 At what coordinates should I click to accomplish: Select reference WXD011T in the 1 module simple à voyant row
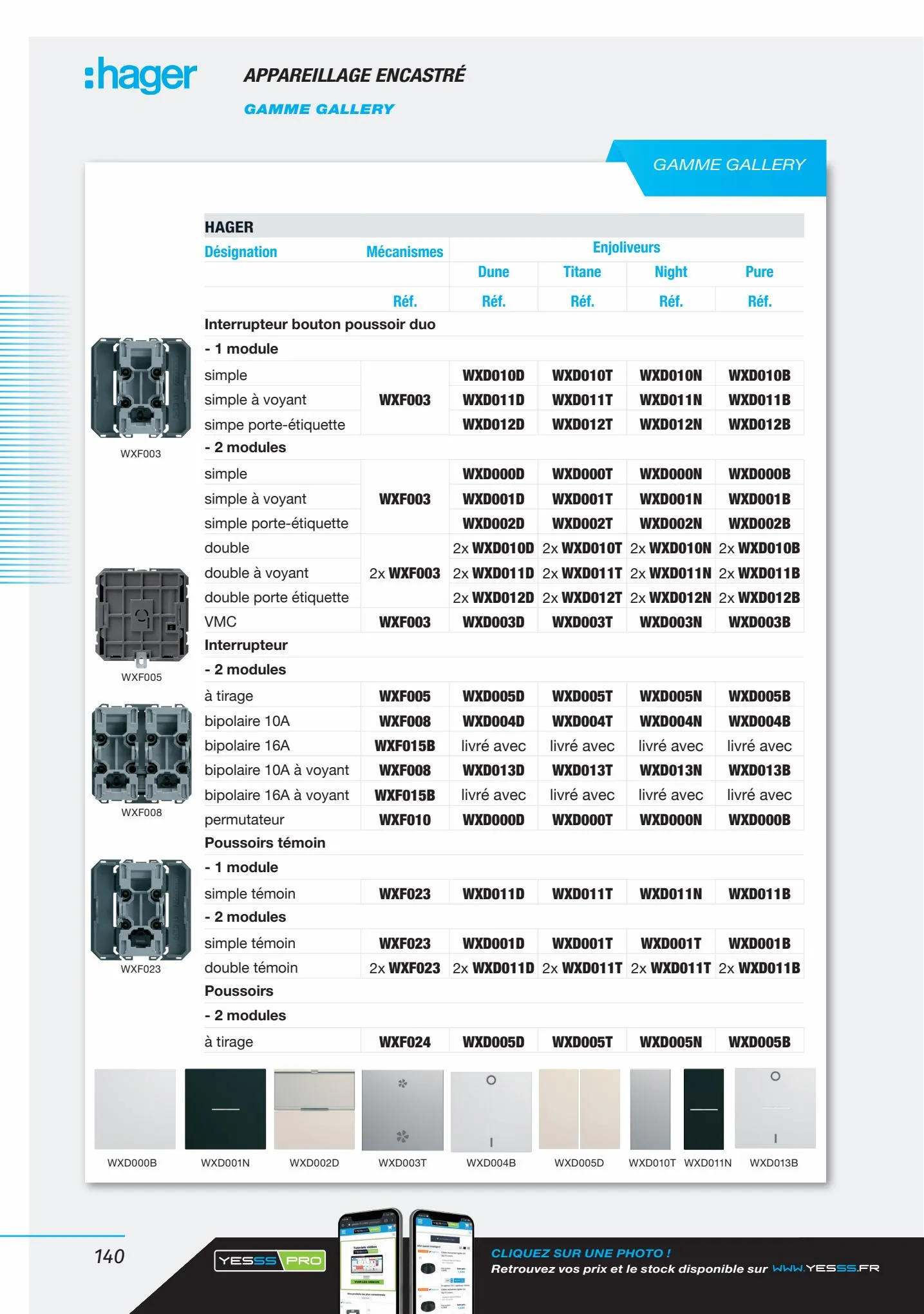click(x=582, y=400)
